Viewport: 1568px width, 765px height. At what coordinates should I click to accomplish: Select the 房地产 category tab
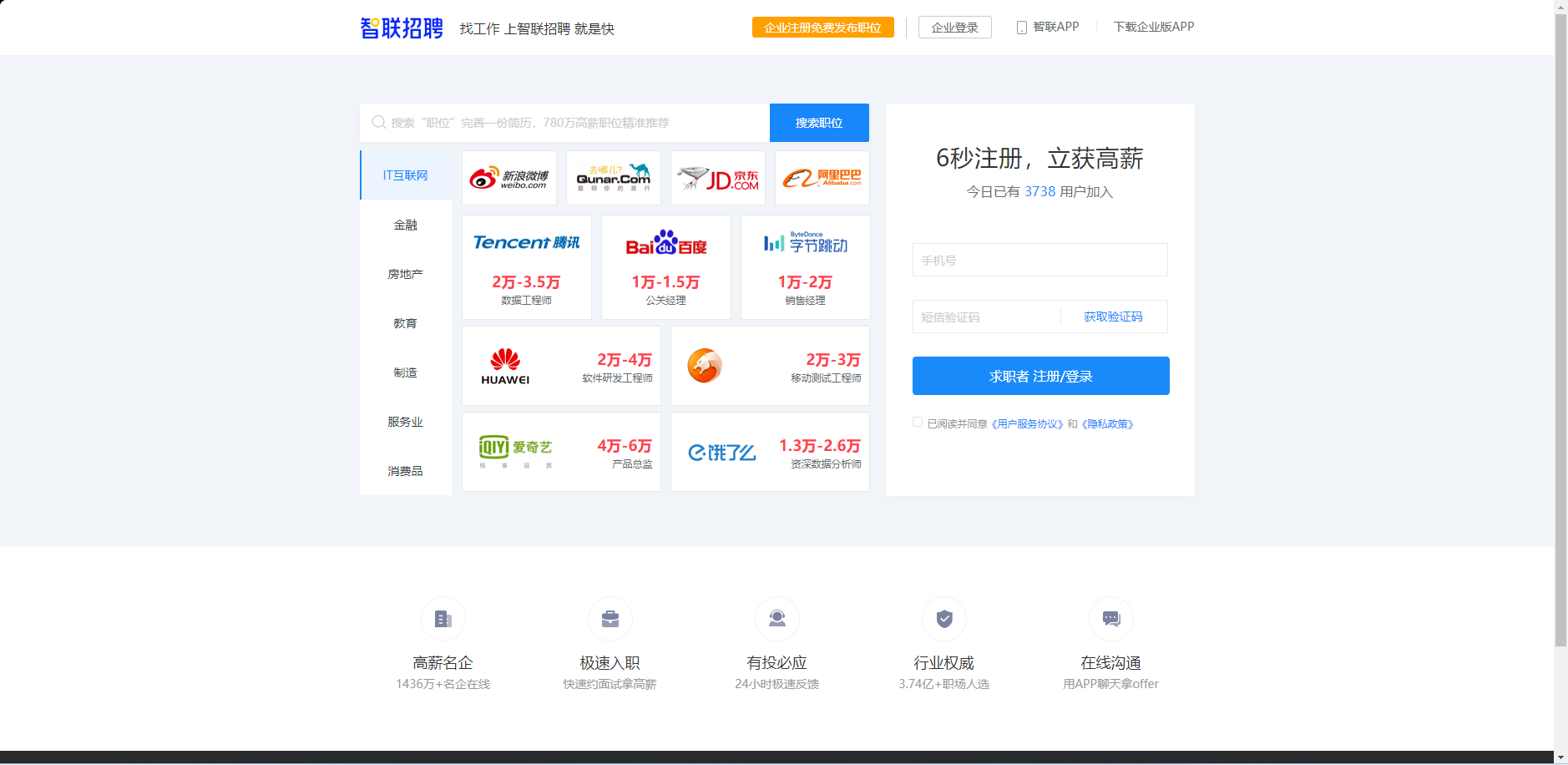click(406, 274)
